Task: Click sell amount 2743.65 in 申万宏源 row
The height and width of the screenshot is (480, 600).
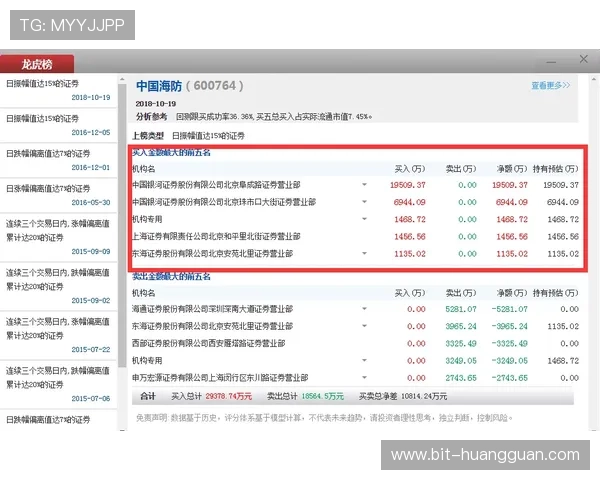Action: pyautogui.click(x=461, y=378)
